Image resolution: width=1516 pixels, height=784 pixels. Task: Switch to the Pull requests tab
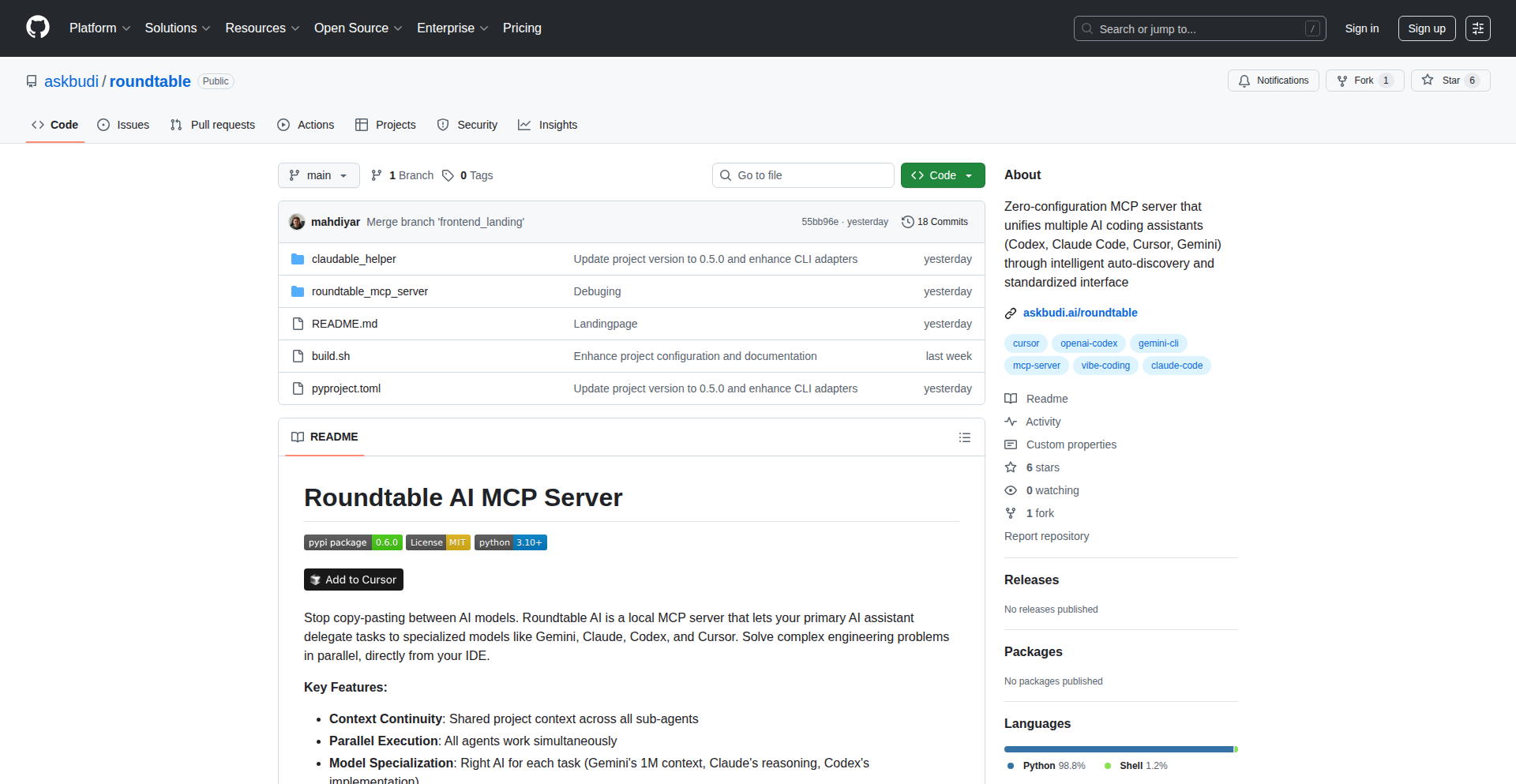[212, 125]
